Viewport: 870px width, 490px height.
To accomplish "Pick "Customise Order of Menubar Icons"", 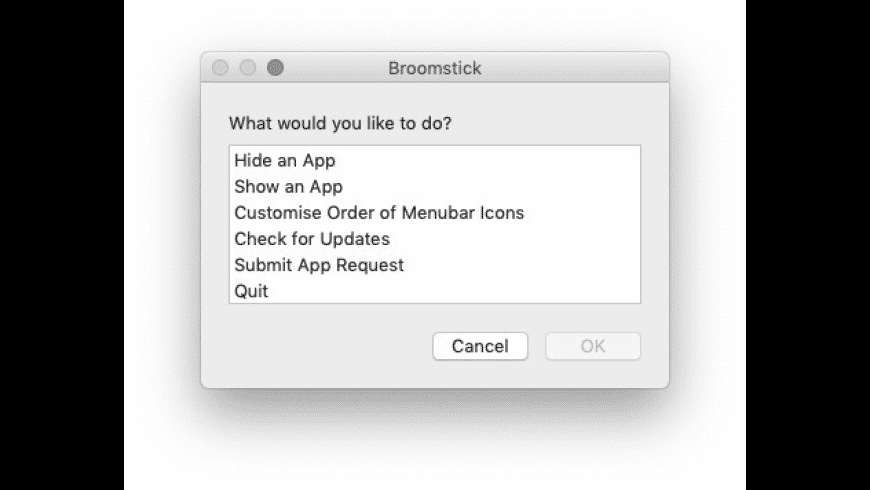I will click(x=379, y=213).
